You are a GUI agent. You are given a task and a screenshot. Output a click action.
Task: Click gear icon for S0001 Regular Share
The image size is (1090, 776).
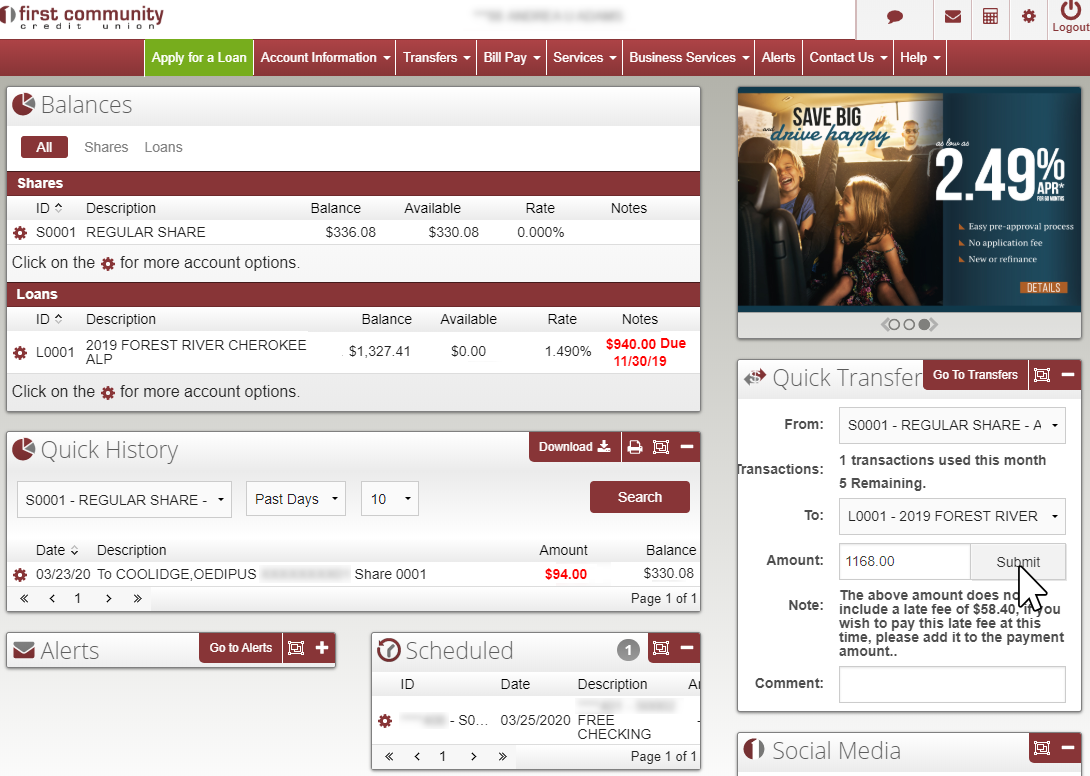tap(20, 233)
